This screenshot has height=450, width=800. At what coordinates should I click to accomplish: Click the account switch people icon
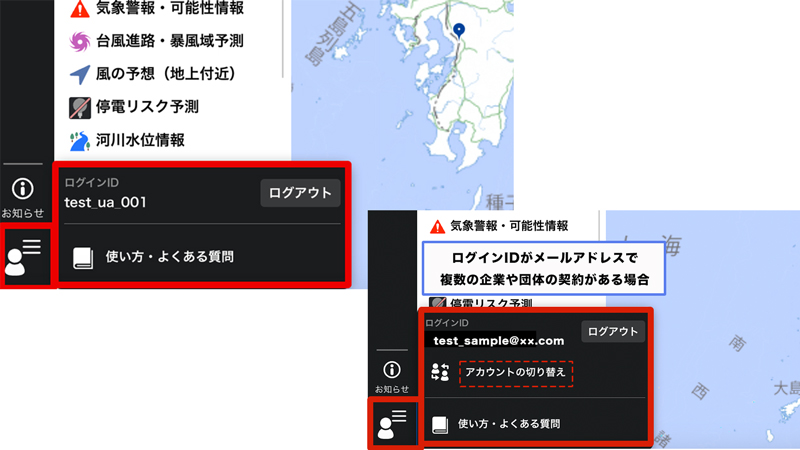[440, 372]
